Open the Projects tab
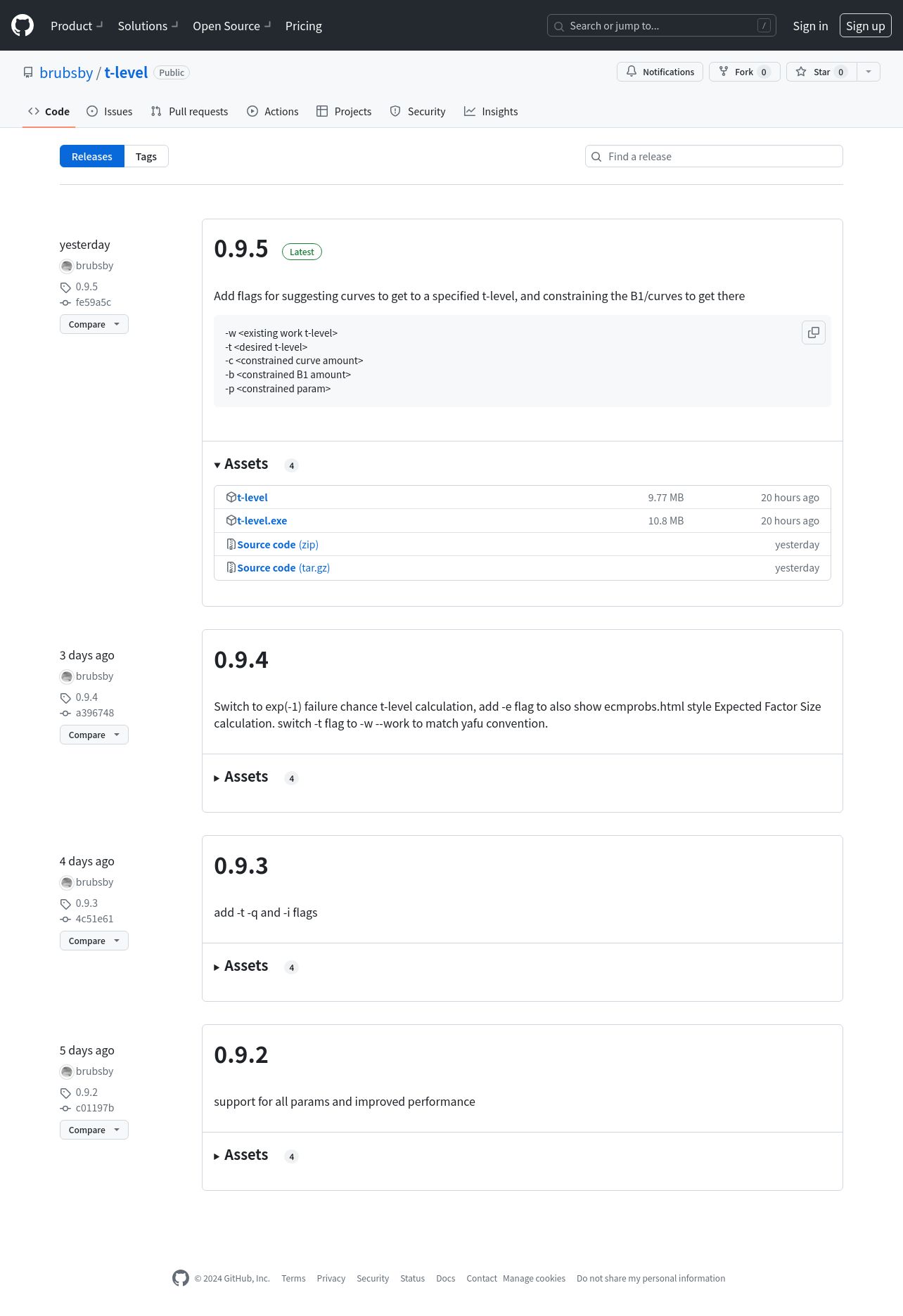This screenshot has width=903, height=1316. 344,111
